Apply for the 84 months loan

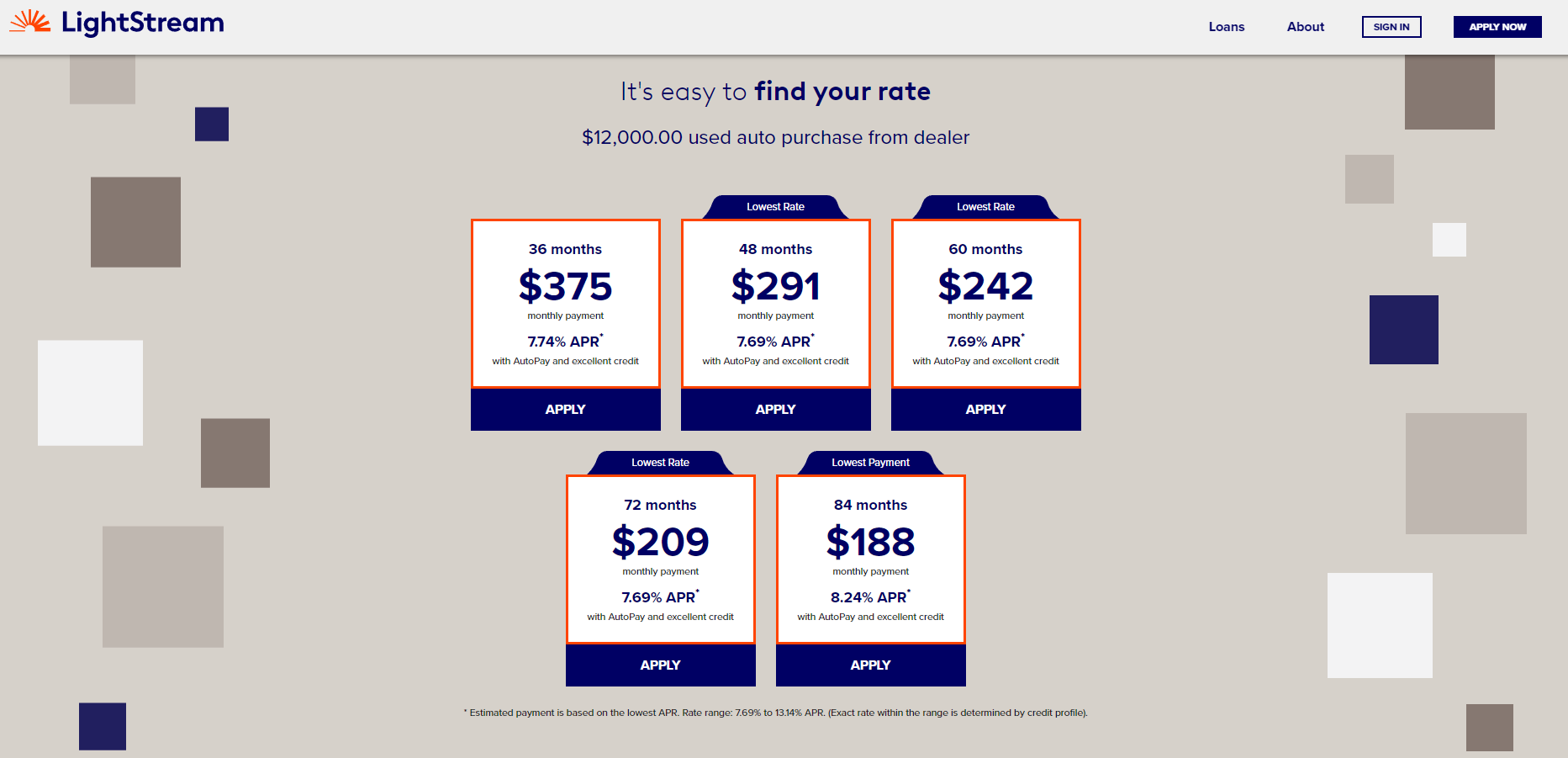coord(870,665)
